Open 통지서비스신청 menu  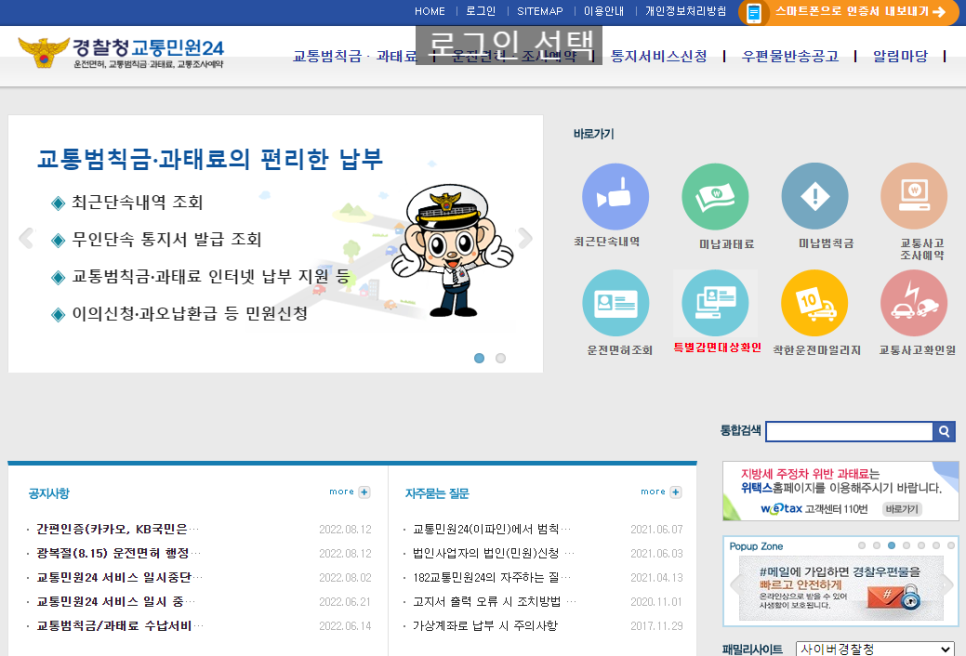659,56
